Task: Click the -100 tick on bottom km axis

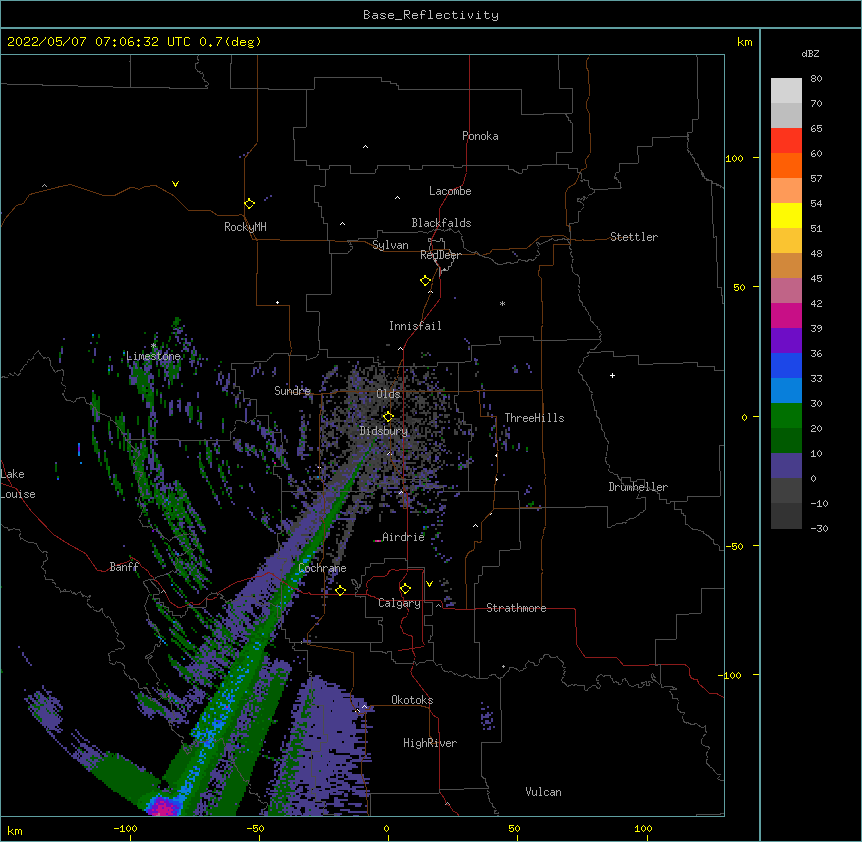Action: tap(125, 828)
